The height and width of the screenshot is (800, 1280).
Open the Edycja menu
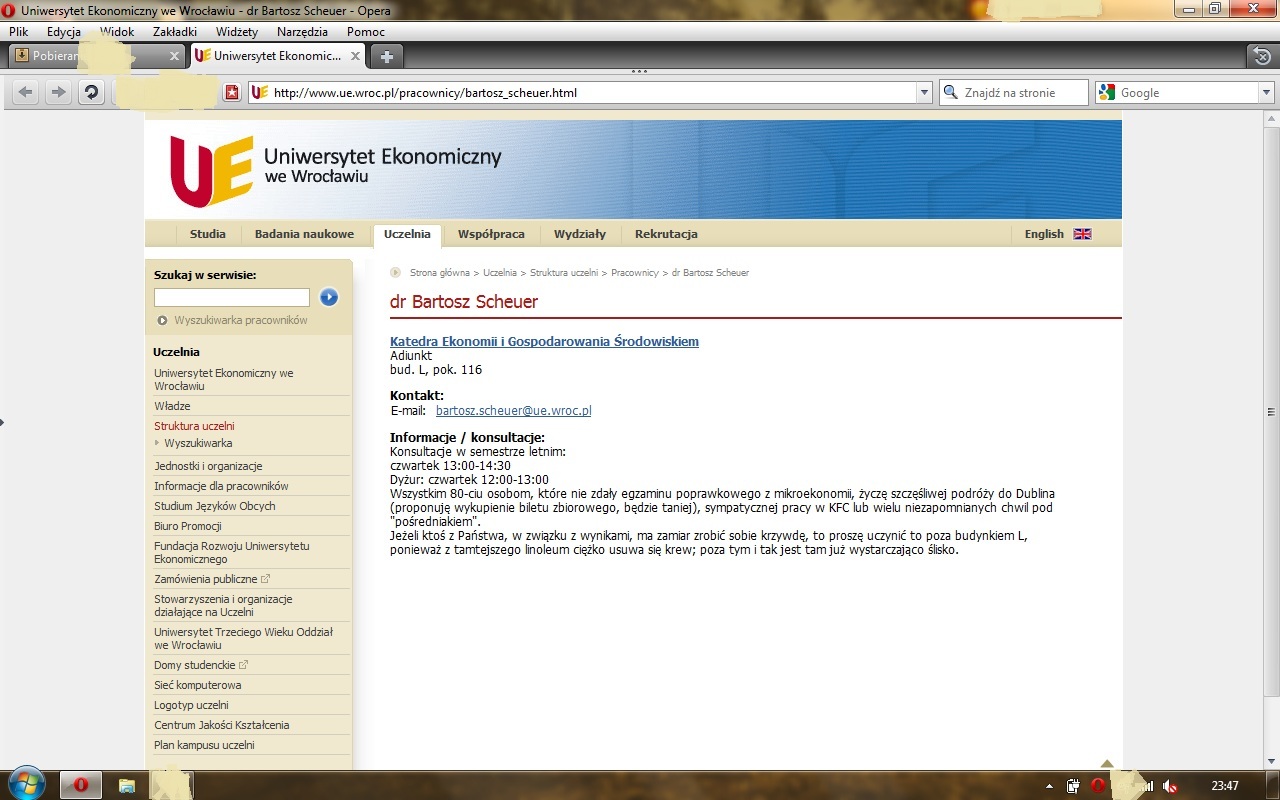click(64, 32)
